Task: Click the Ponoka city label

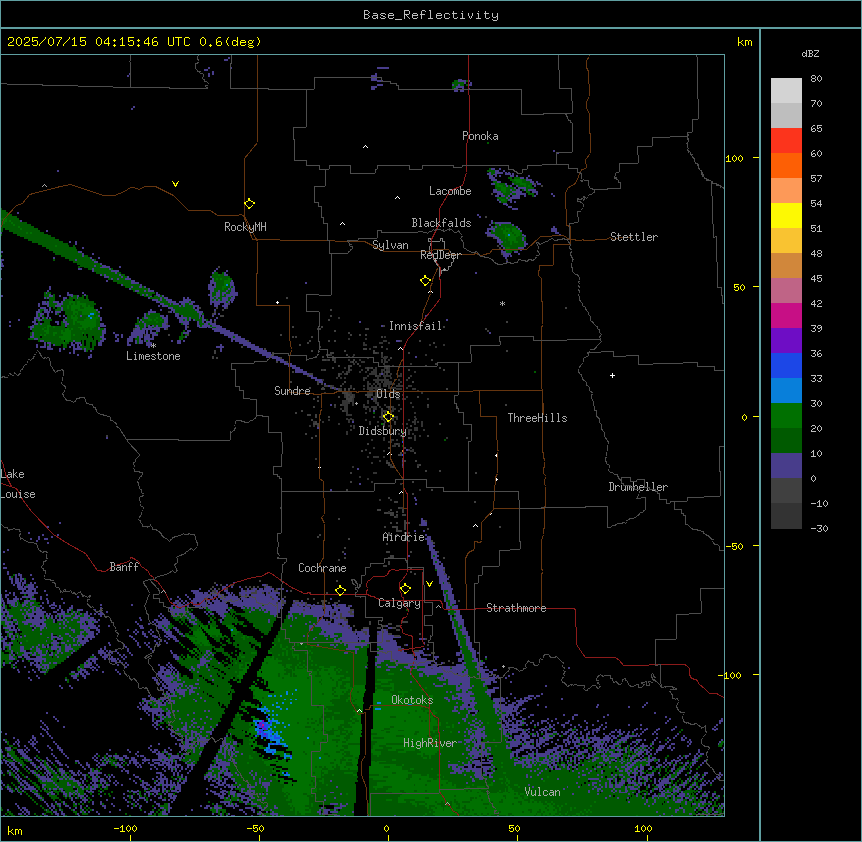Action: point(480,136)
